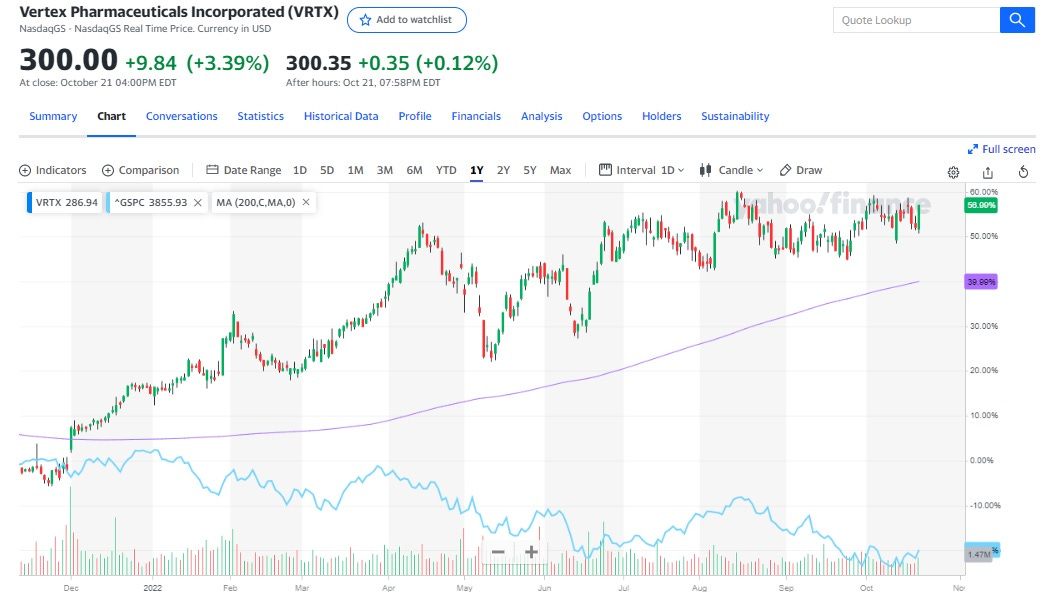The height and width of the screenshot is (592, 1050).
Task: Select the 5D range
Action: [x=327, y=170]
